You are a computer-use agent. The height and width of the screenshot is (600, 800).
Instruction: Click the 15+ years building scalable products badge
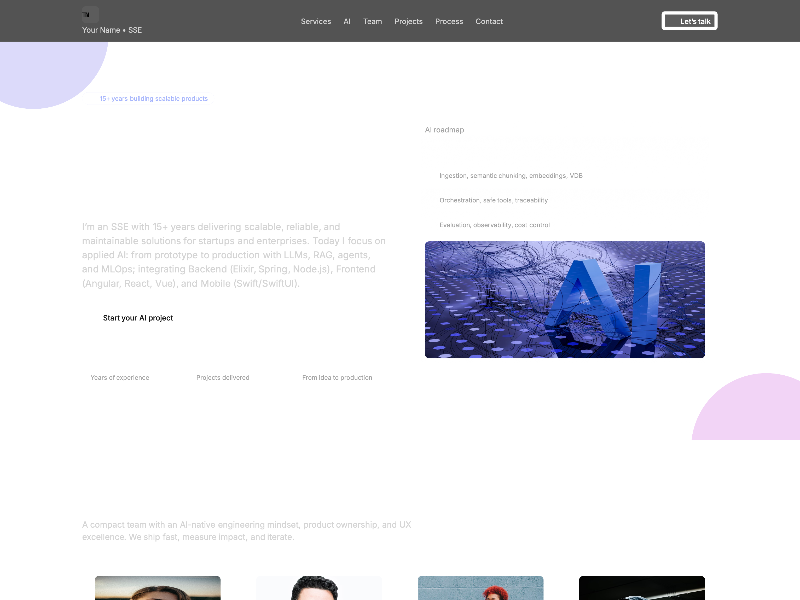click(153, 99)
